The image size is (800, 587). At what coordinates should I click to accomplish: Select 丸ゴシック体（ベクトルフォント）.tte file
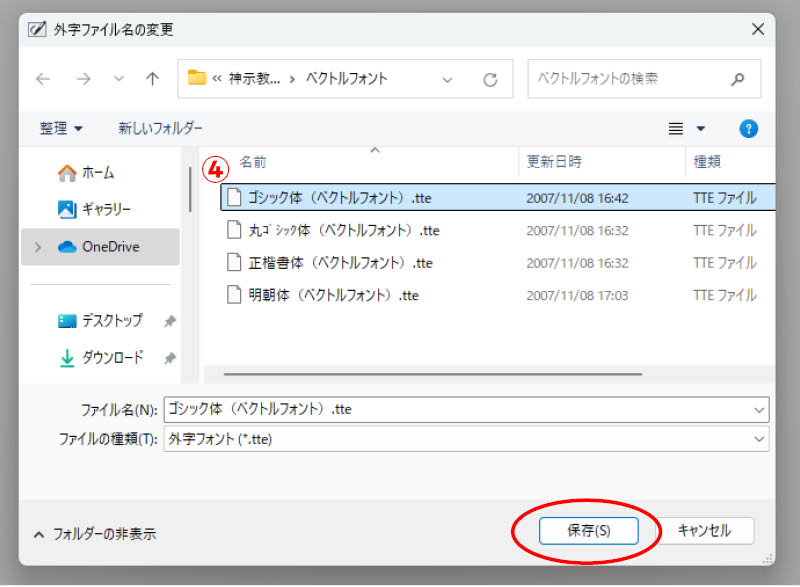(497, 231)
